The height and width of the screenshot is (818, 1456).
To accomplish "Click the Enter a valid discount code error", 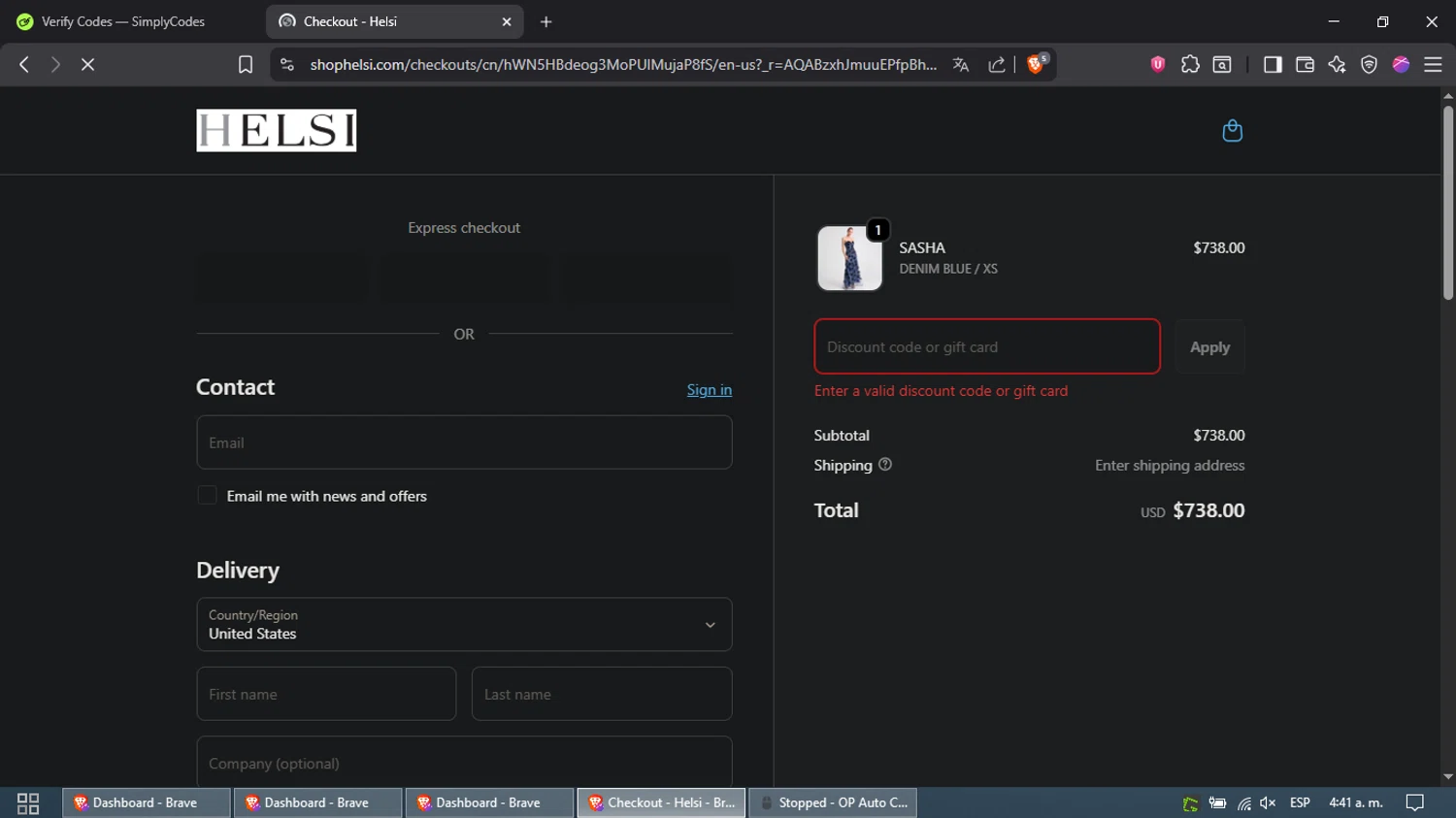I will 941,391.
